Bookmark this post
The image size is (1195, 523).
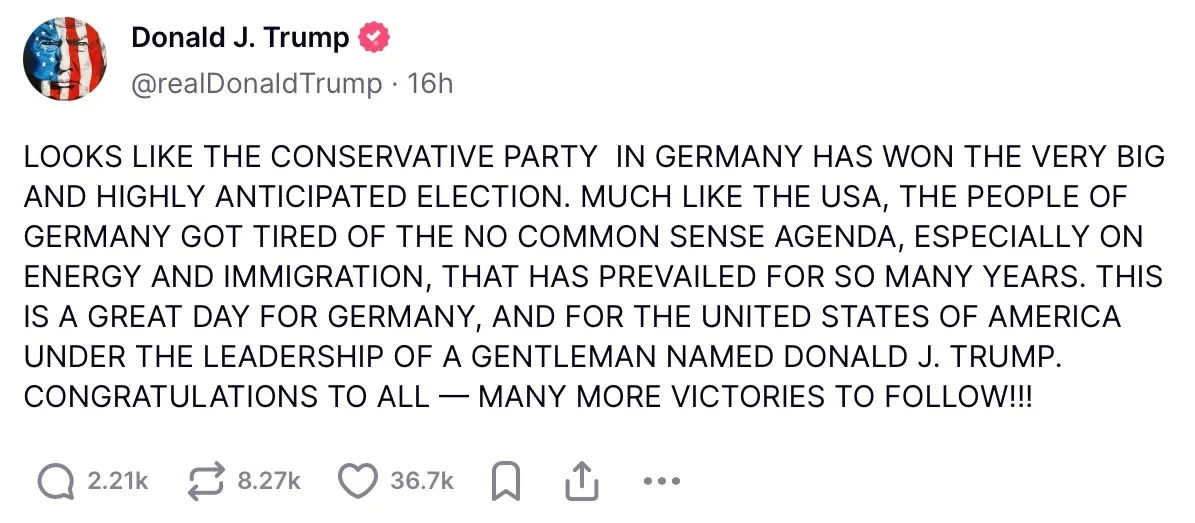click(505, 482)
